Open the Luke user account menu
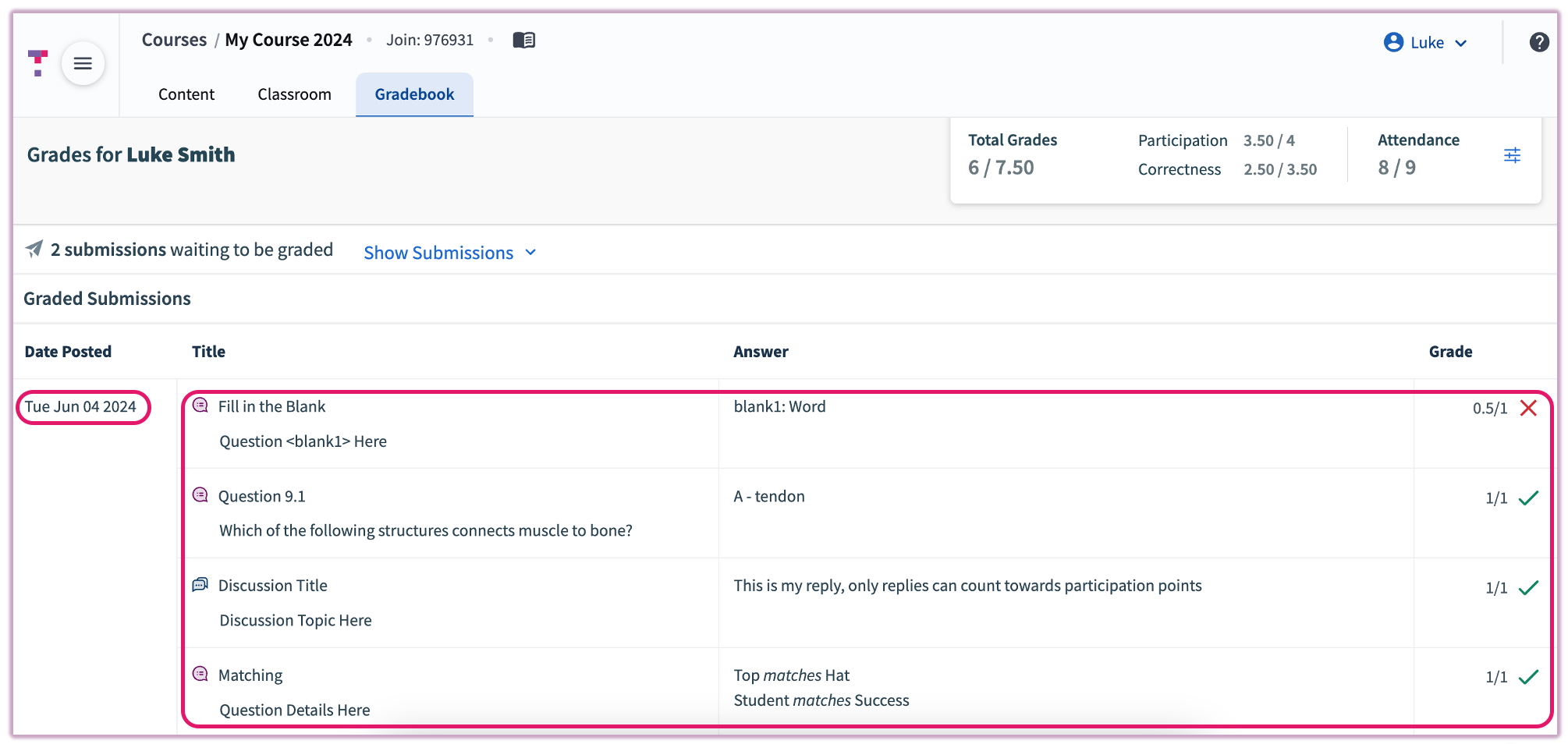Image resolution: width=1568 pixels, height=744 pixels. [x=1425, y=43]
